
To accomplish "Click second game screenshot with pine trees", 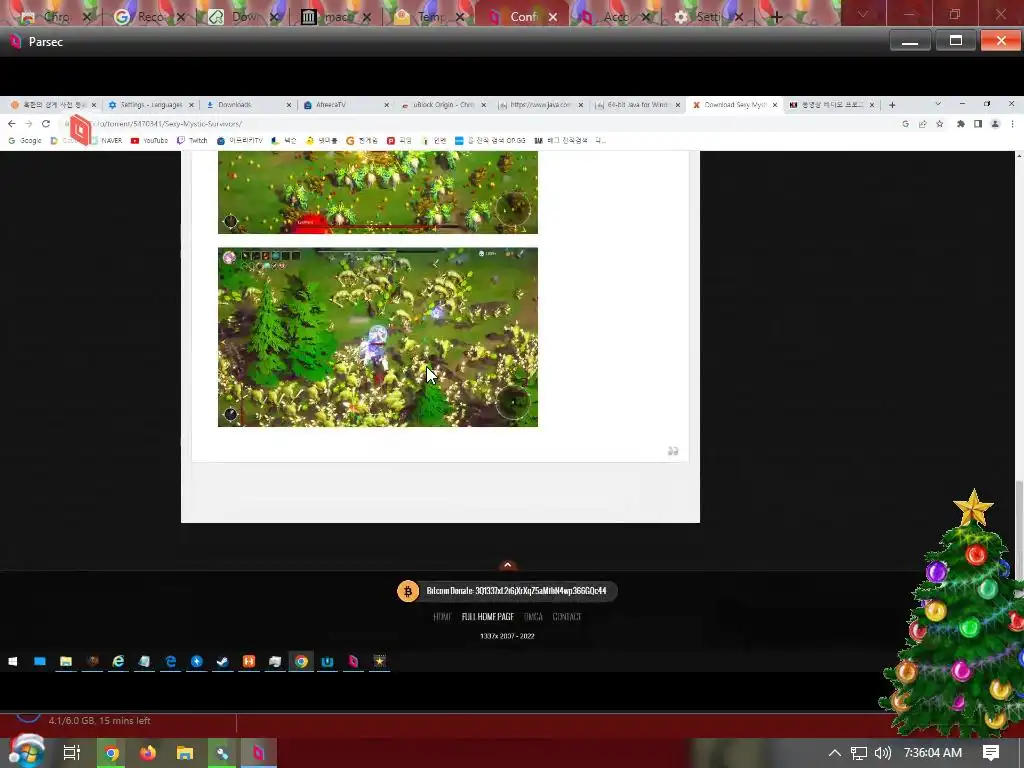I will [x=377, y=337].
